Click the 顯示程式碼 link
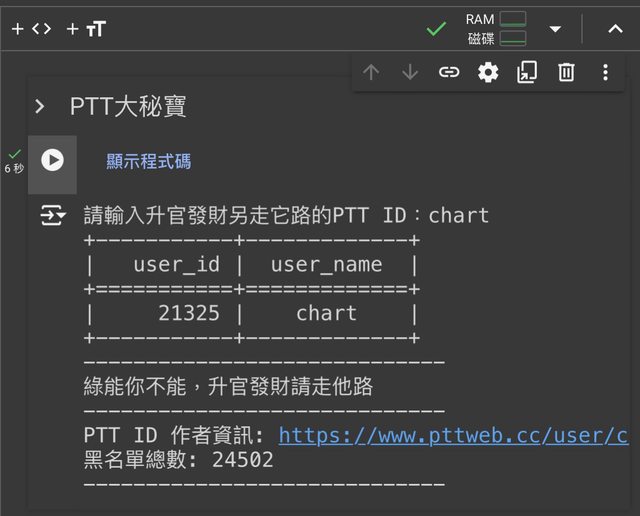640x516 pixels. (x=148, y=161)
